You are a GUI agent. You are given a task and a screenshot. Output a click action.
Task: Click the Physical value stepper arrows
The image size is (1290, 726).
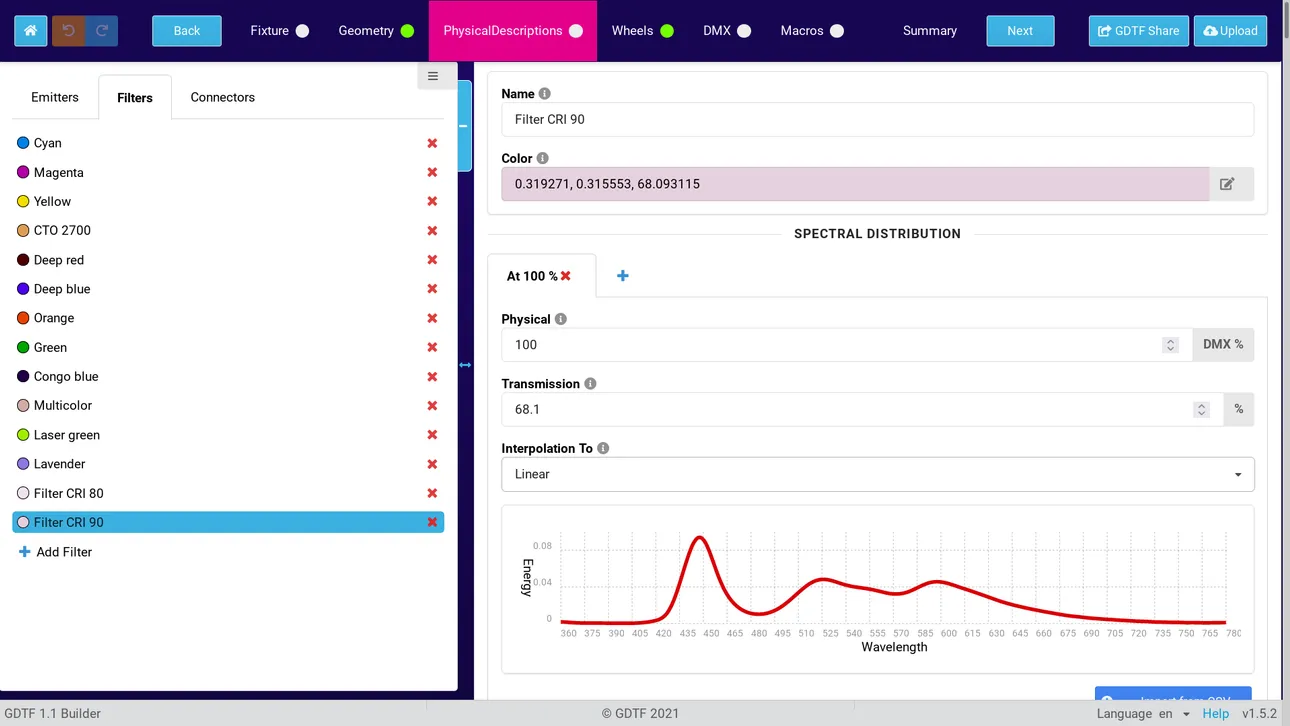click(x=1170, y=345)
